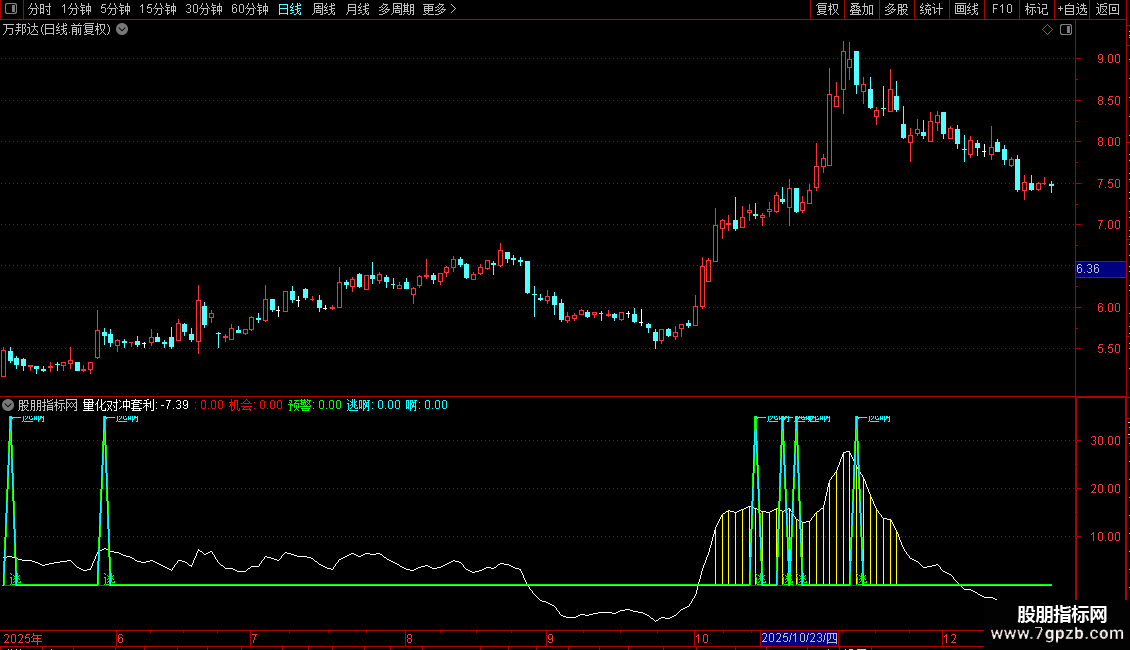Image resolution: width=1130 pixels, height=650 pixels.
Task: Open the 统计 statistics tool
Action: point(931,9)
